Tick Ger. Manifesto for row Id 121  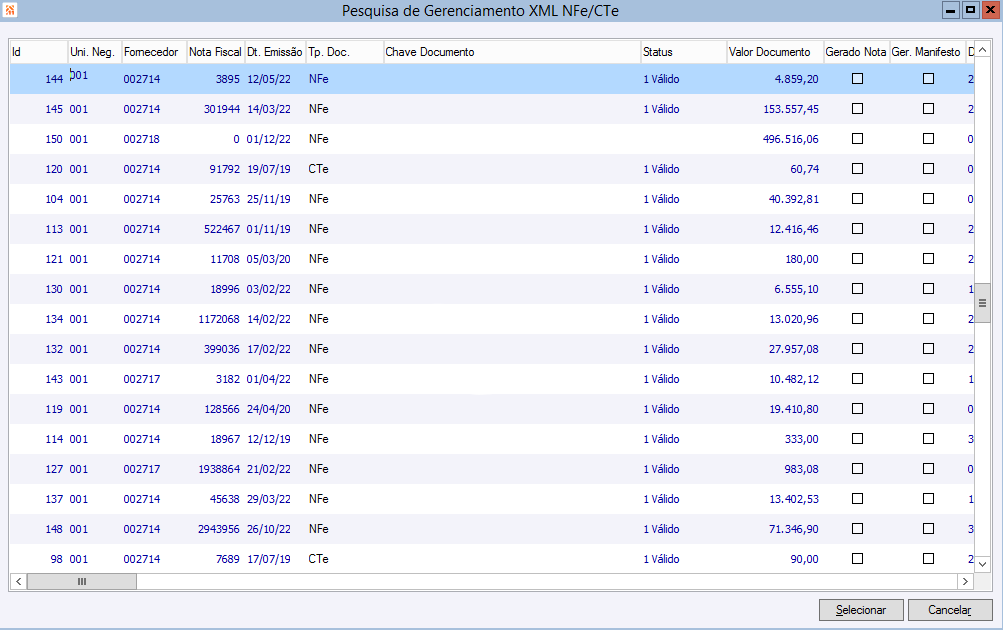(x=928, y=259)
